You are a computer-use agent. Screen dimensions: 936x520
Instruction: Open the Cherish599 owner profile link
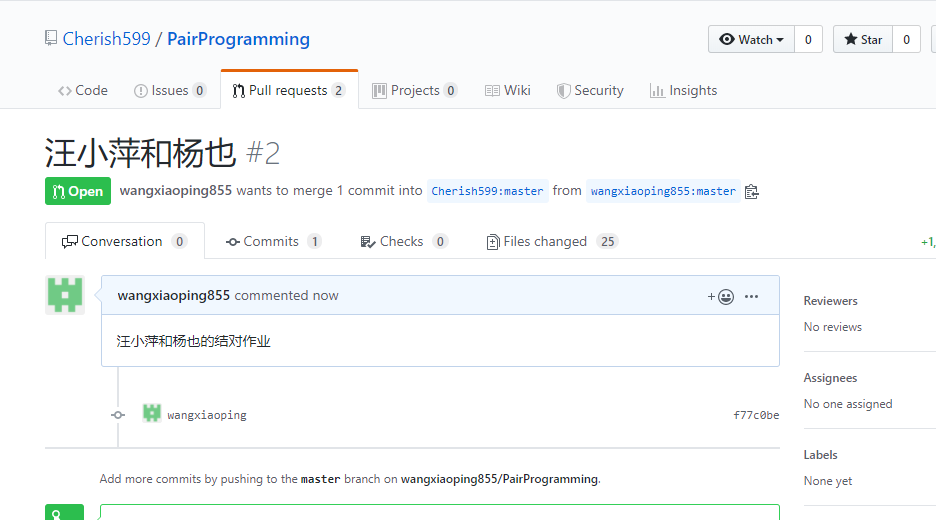click(x=106, y=39)
